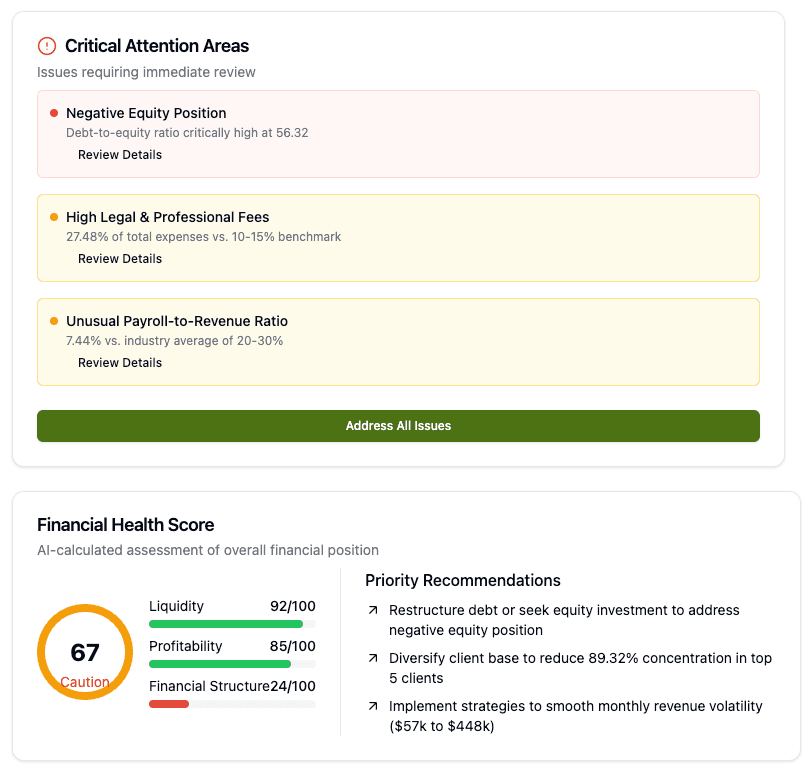Select the Financial Health Score heading
This screenshot has height=776, width=803.
coord(126,524)
